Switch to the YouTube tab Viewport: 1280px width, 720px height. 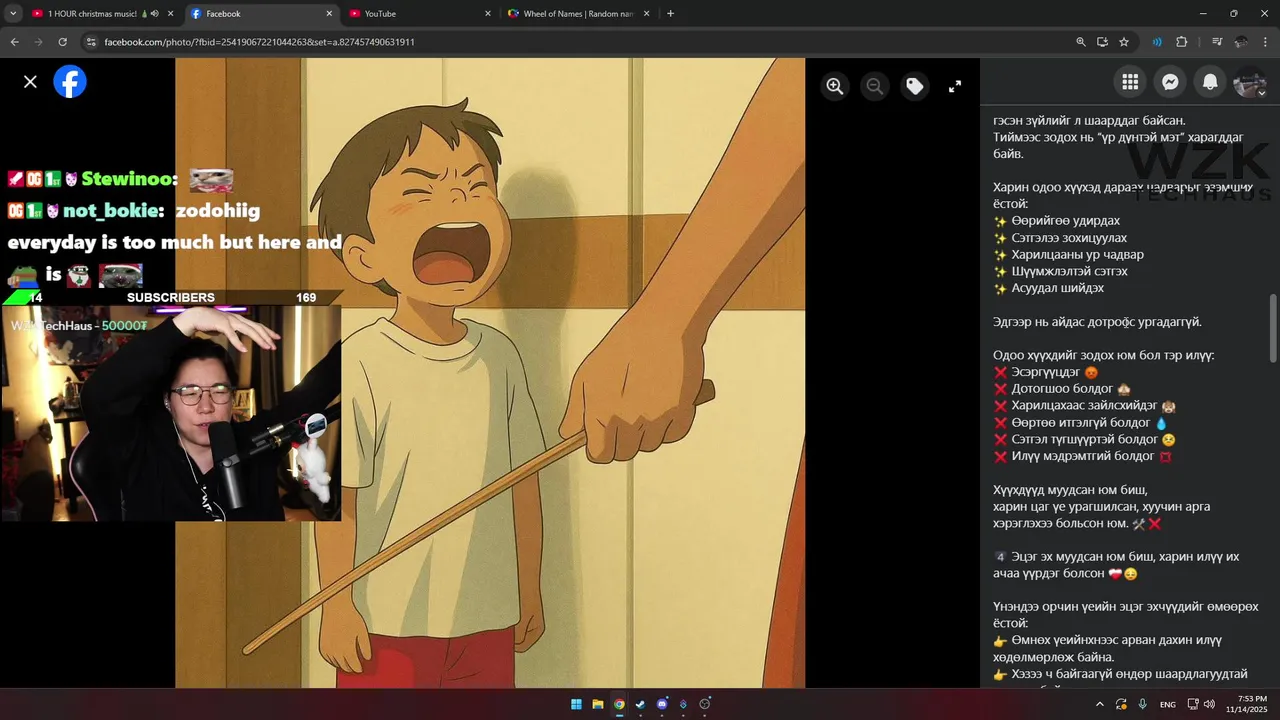pos(420,14)
